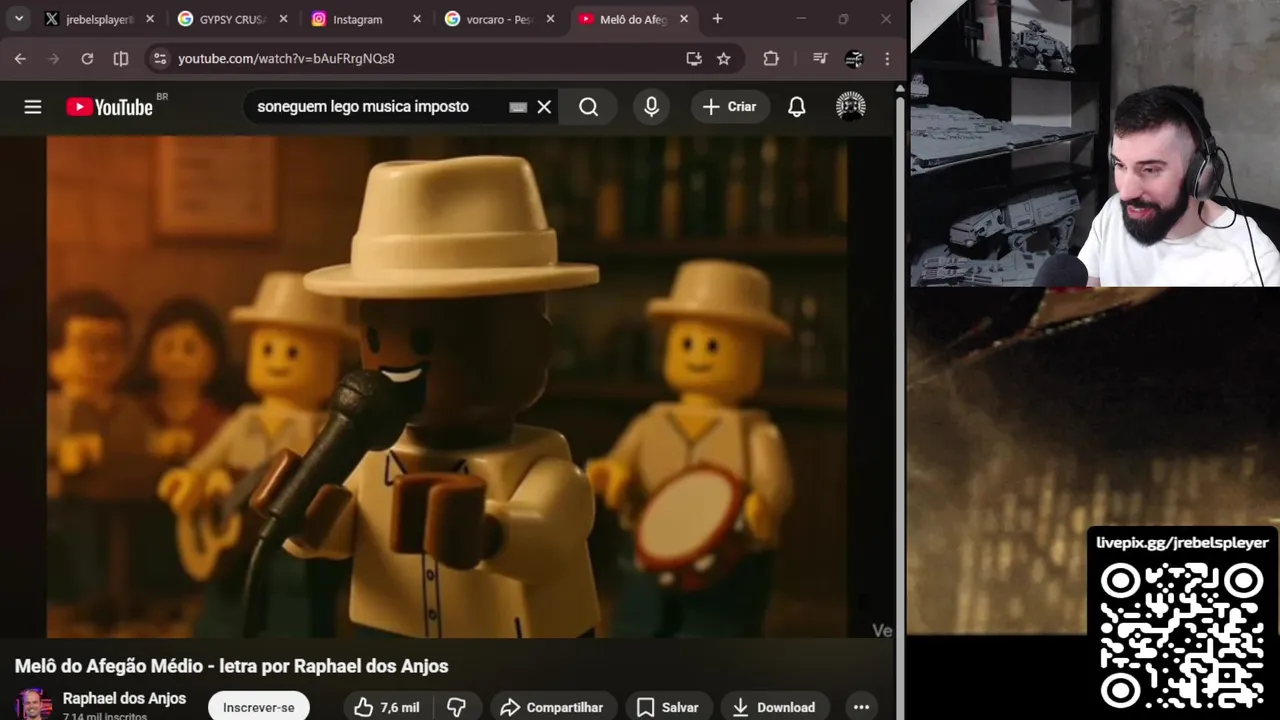The width and height of the screenshot is (1280, 720).
Task: Open Raphael dos Anjos channel avatar
Action: [x=33, y=705]
